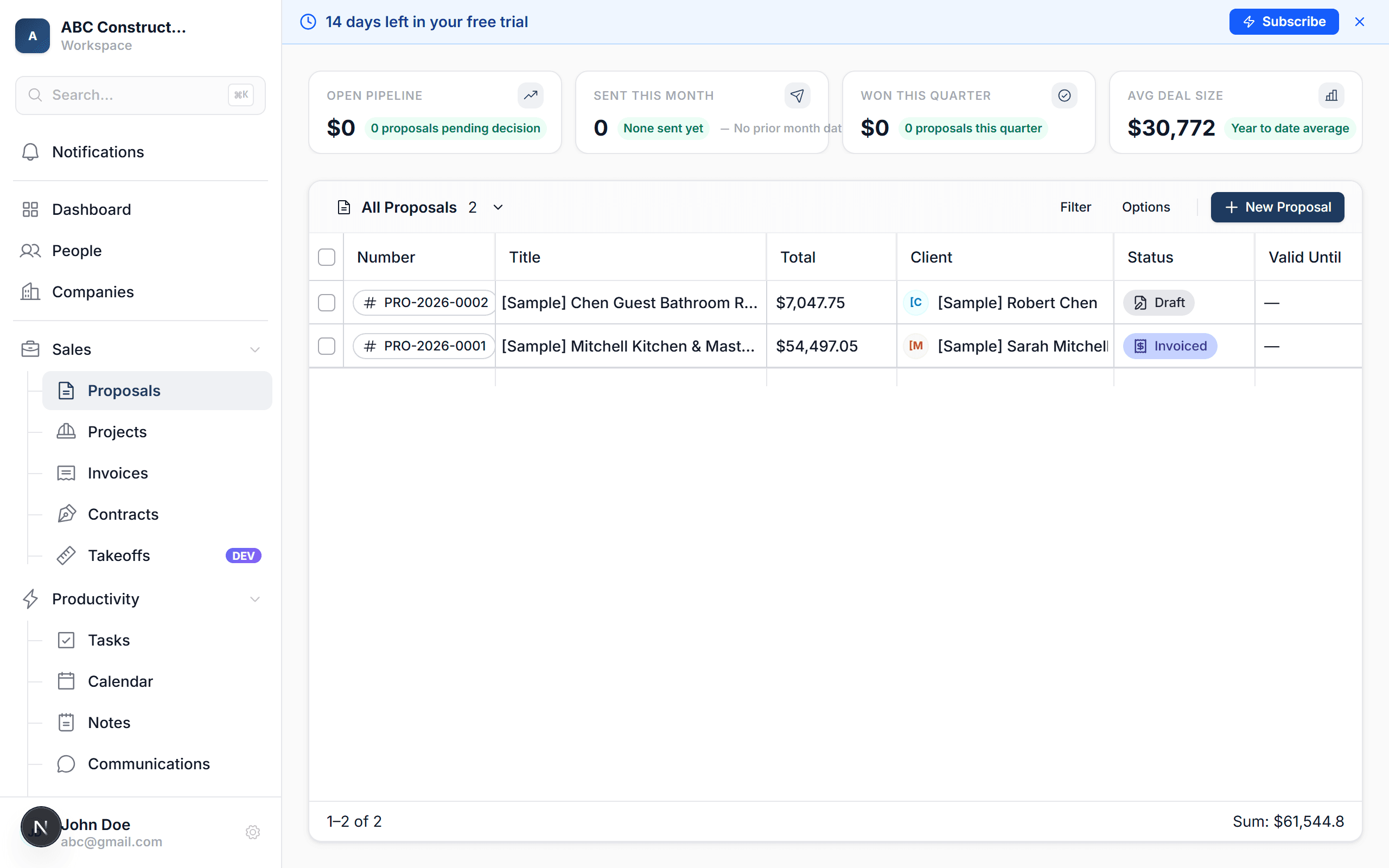Expand the All Proposals view dropdown

(x=498, y=207)
